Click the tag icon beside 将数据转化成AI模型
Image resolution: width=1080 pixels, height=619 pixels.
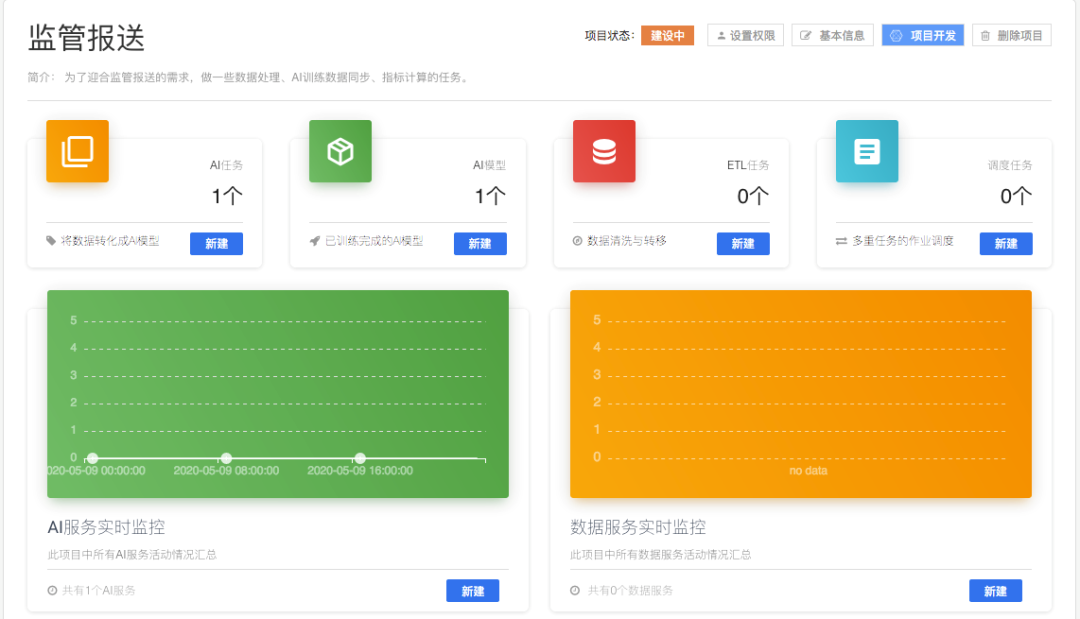(51, 241)
